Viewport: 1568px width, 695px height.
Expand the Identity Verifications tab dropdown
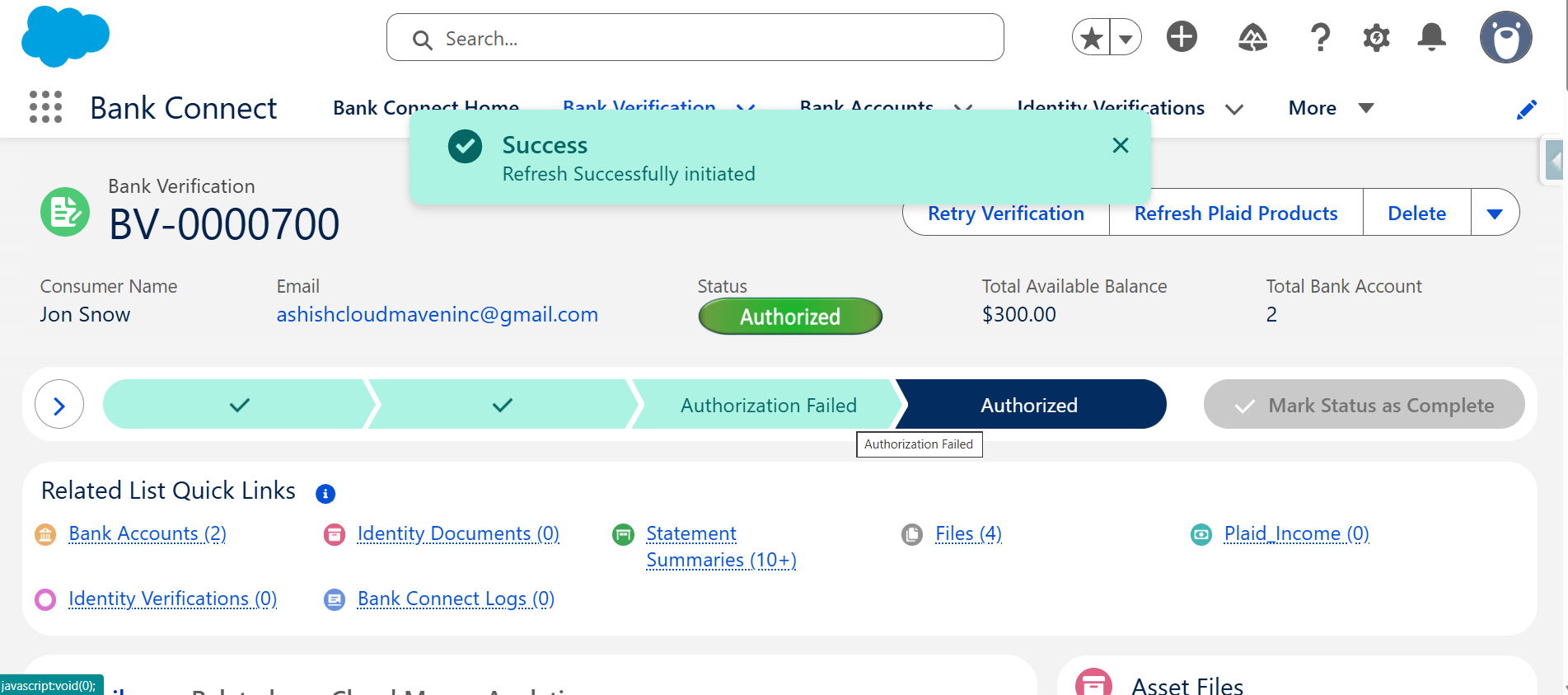1234,109
